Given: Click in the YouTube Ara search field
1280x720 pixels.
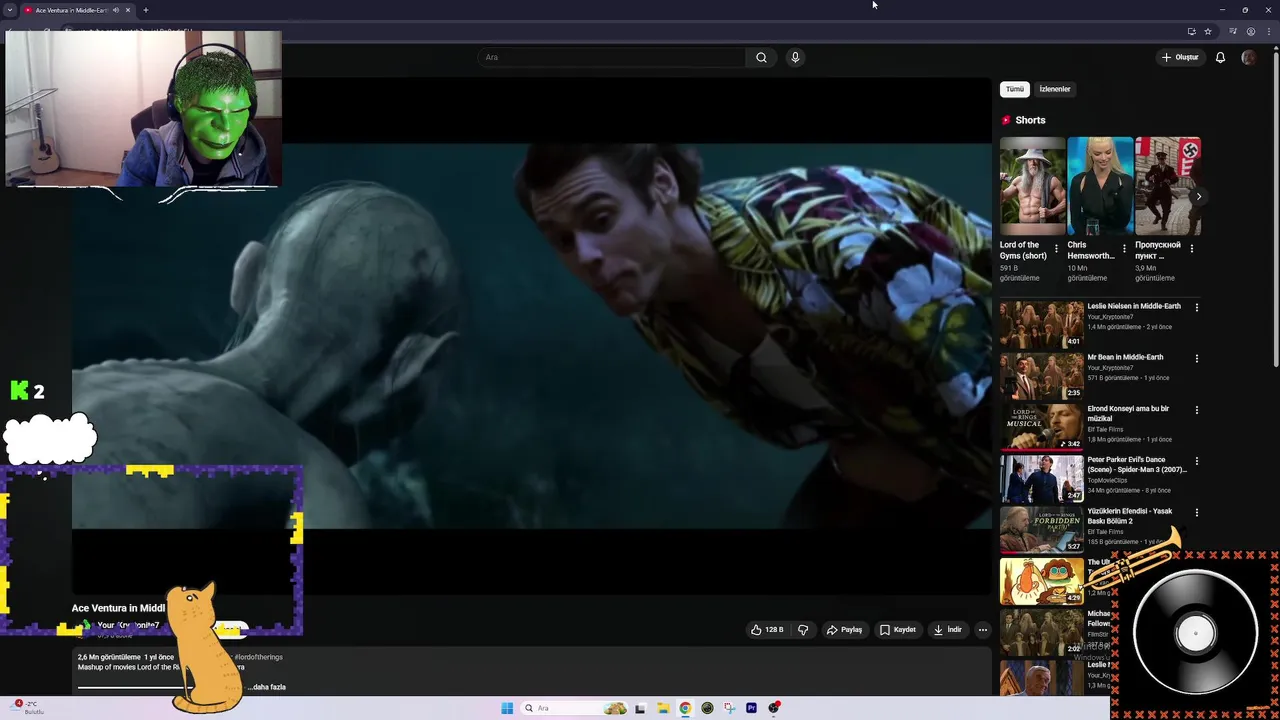Looking at the screenshot, I should (612, 57).
